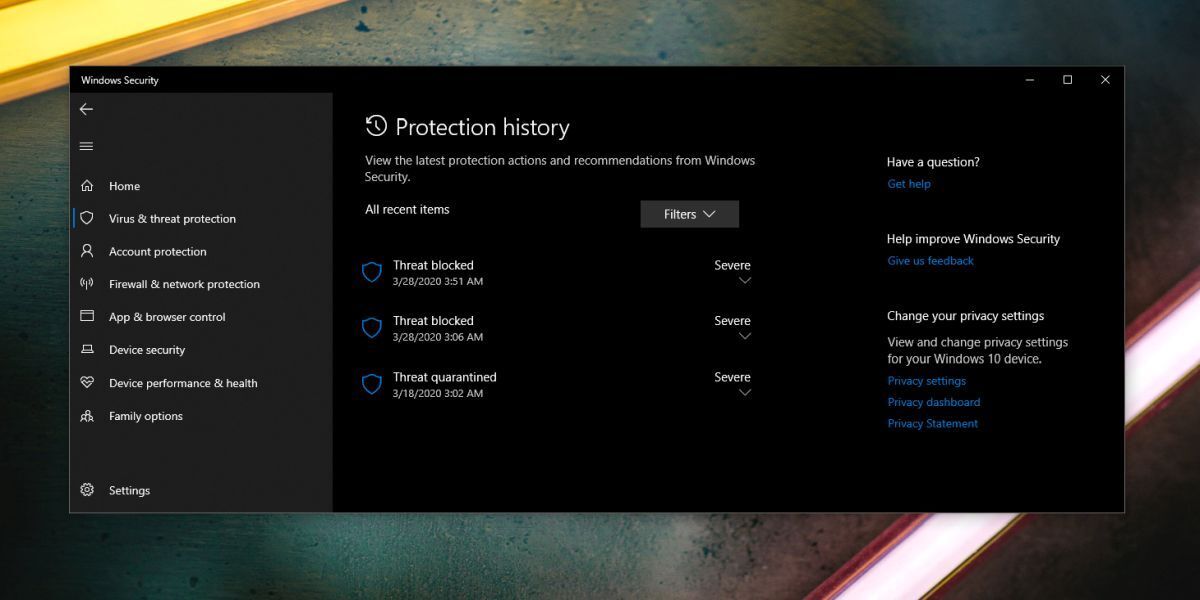Expand the Threat quarantined entry
This screenshot has height=600, width=1200.
coord(744,393)
